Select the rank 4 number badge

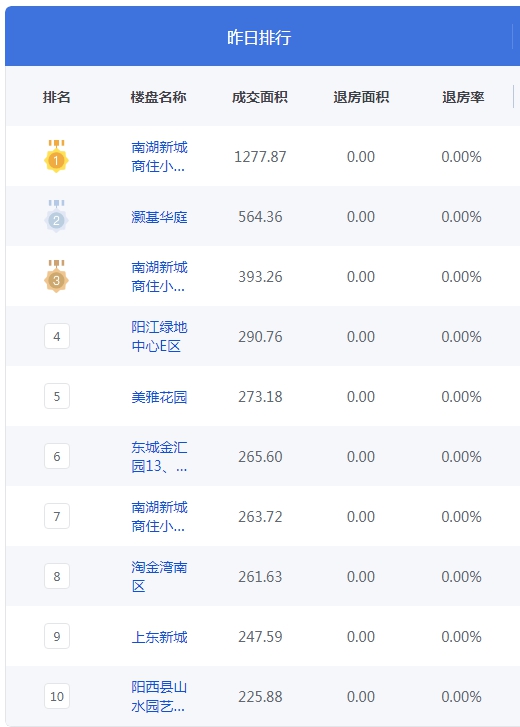(57, 336)
